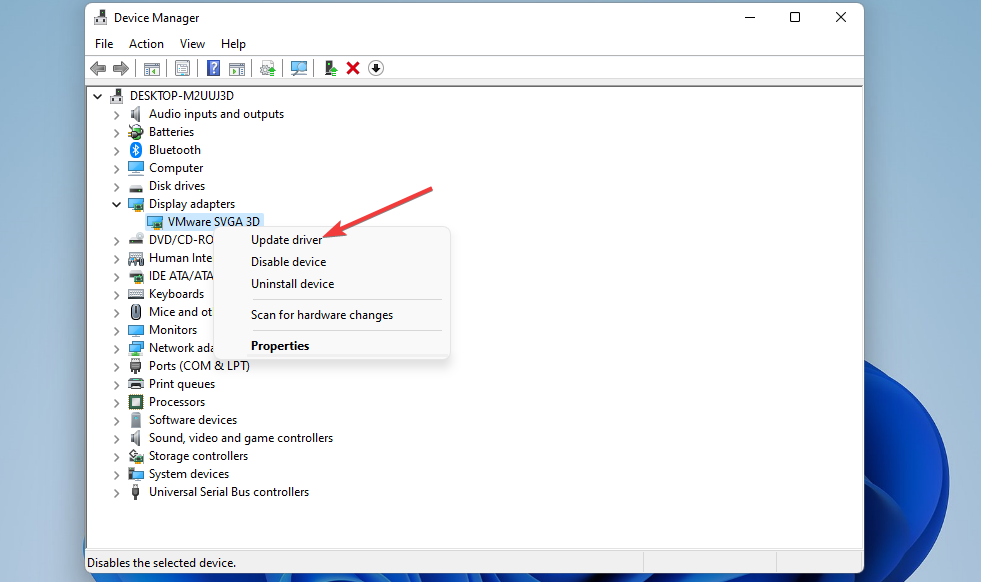Expand the System devices chevron

pyautogui.click(x=116, y=475)
